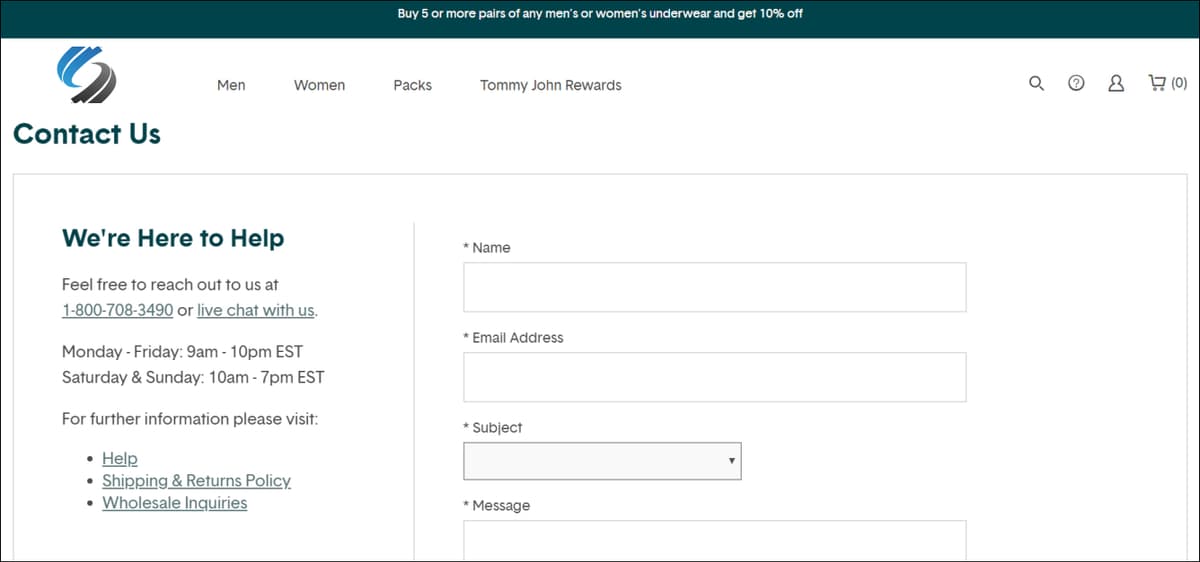Viewport: 1200px width, 562px height.
Task: Click the We're Here to Help heading
Action: 173,238
